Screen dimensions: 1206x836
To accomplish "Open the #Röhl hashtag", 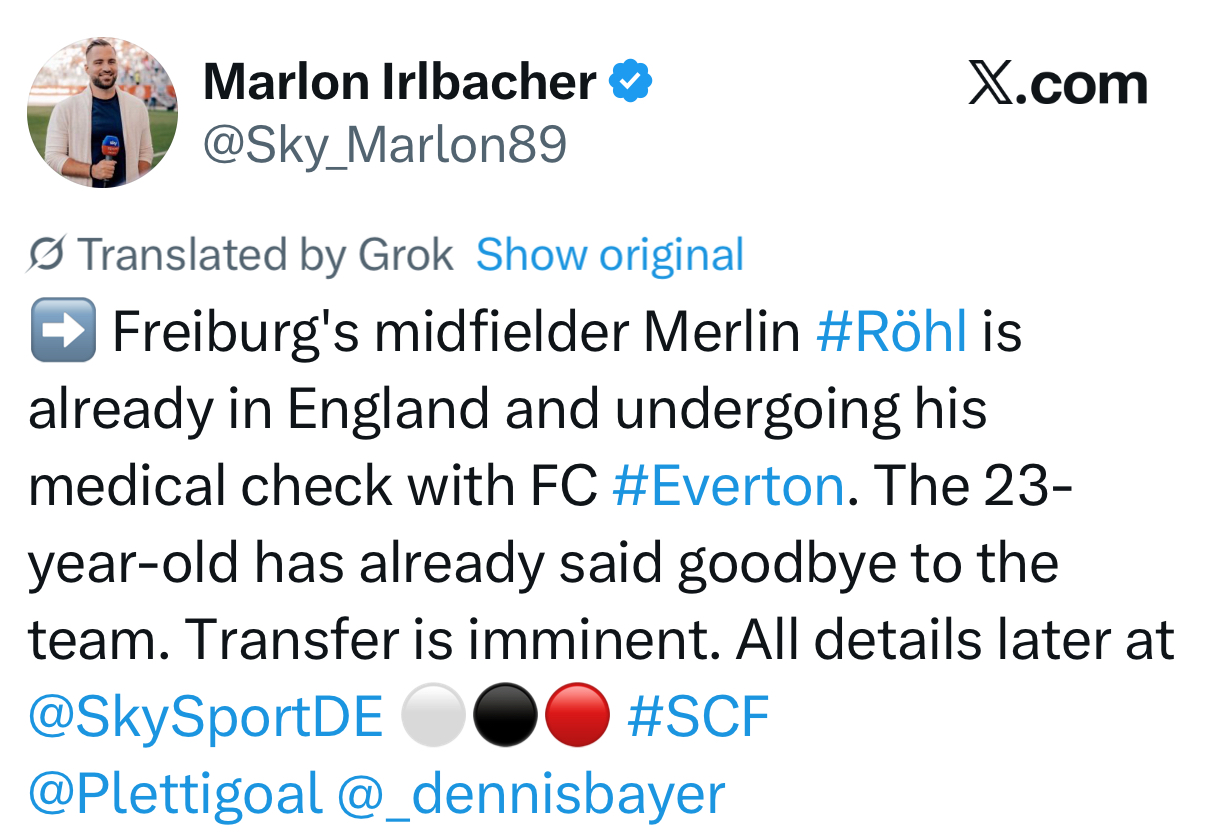I will coord(891,332).
